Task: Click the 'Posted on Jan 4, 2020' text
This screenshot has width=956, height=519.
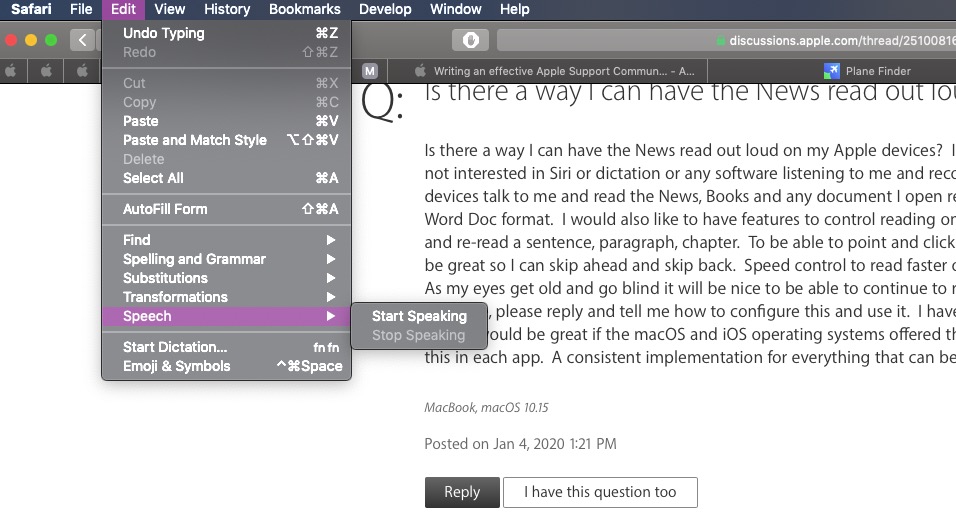Action: (520, 444)
